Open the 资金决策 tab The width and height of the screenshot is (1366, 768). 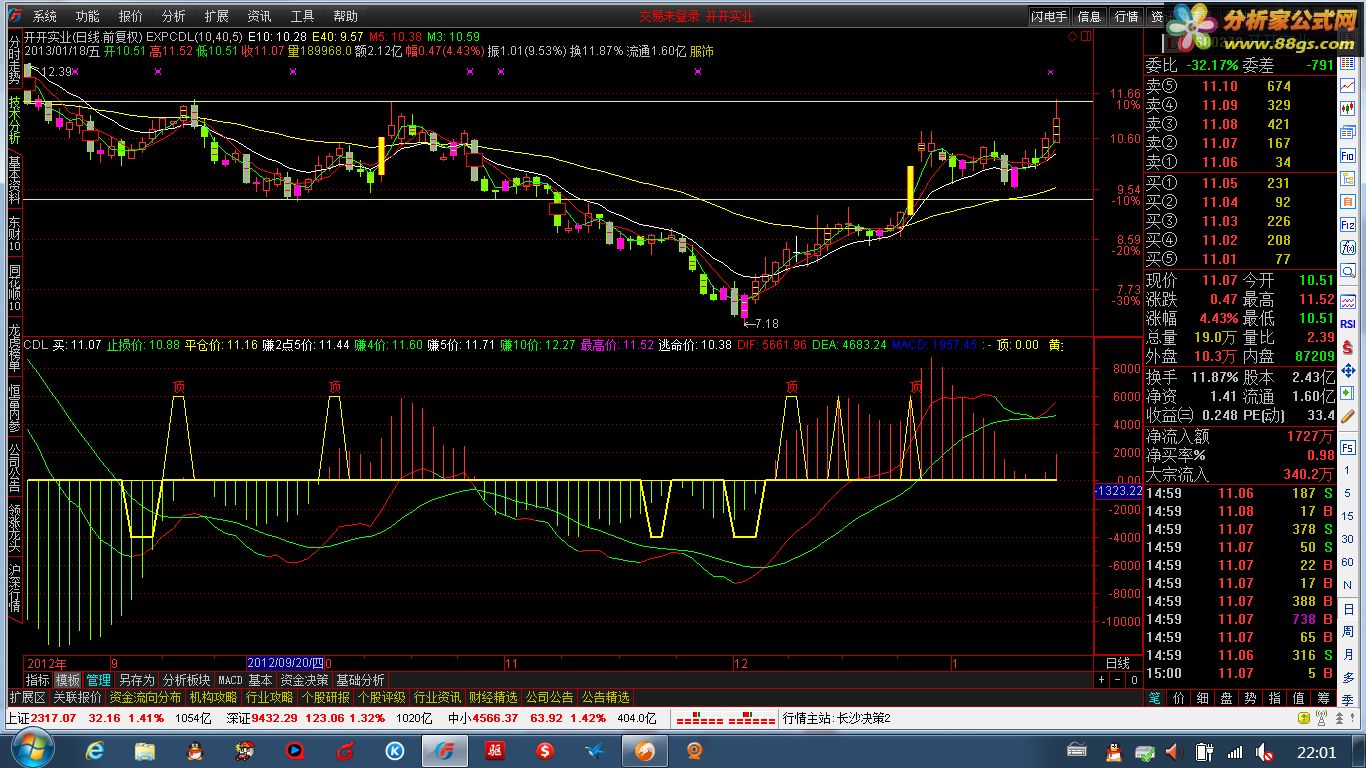click(x=303, y=680)
